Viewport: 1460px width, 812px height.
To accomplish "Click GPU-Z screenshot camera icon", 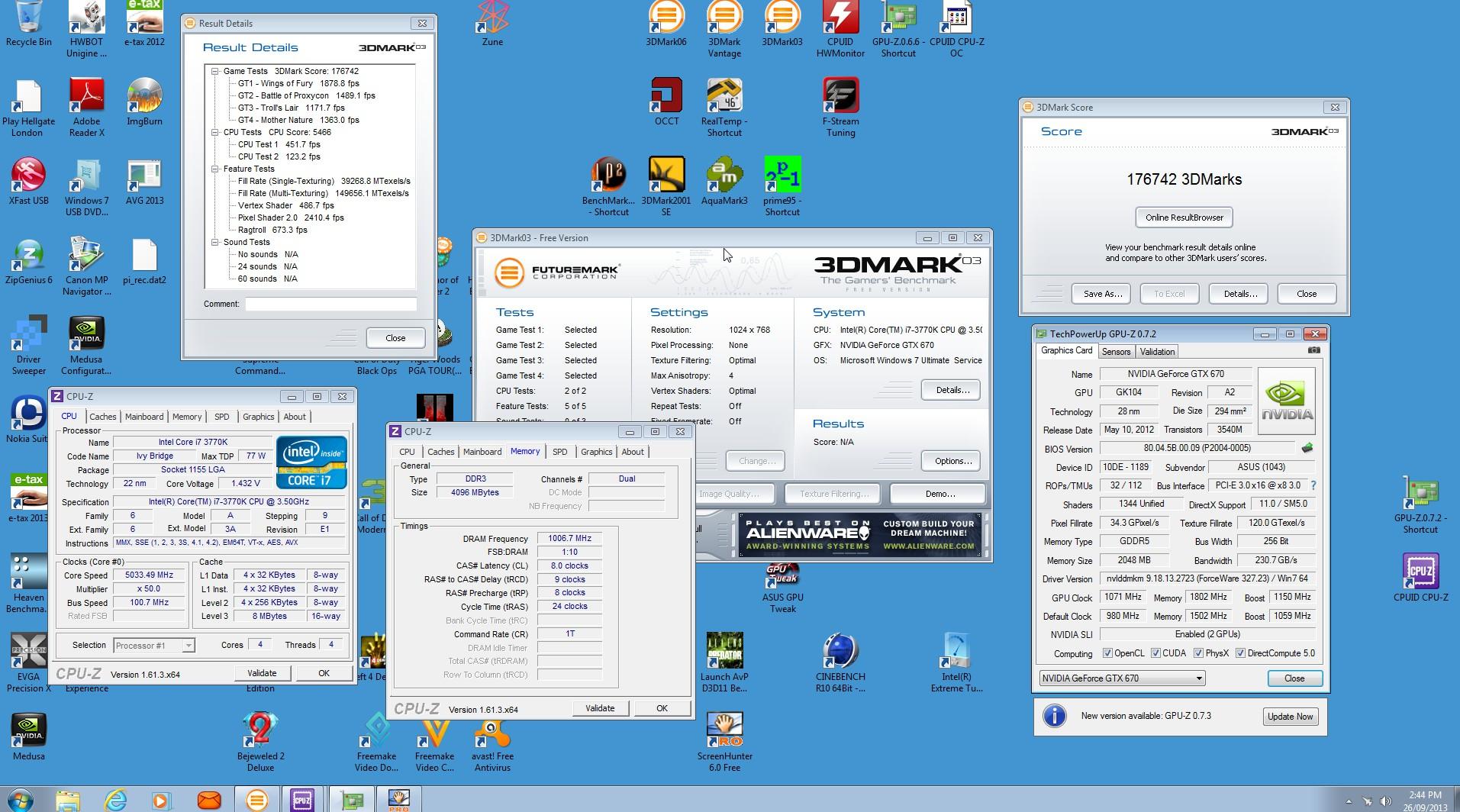I will [x=1313, y=350].
